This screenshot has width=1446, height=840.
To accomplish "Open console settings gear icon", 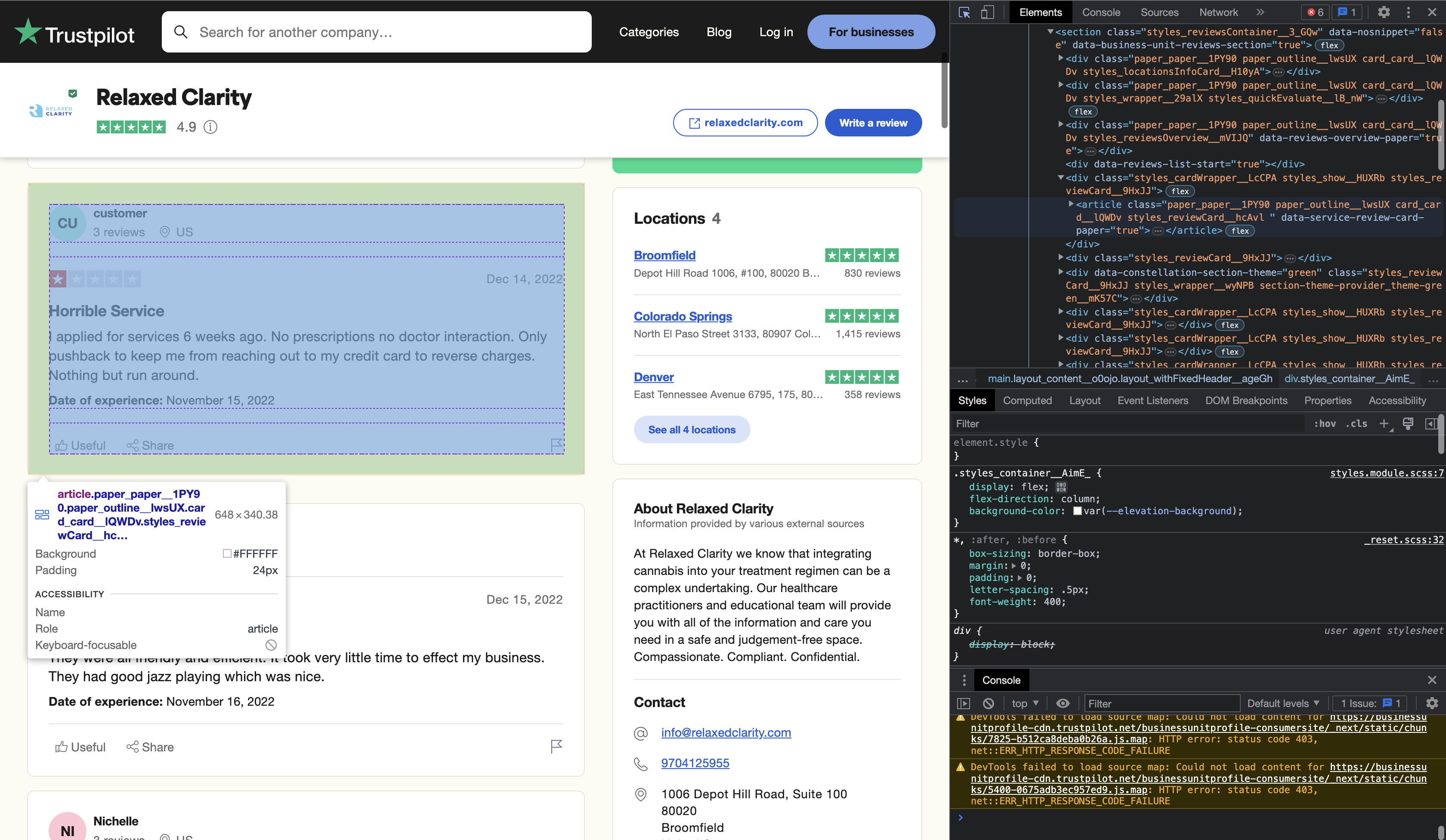I will (1432, 703).
